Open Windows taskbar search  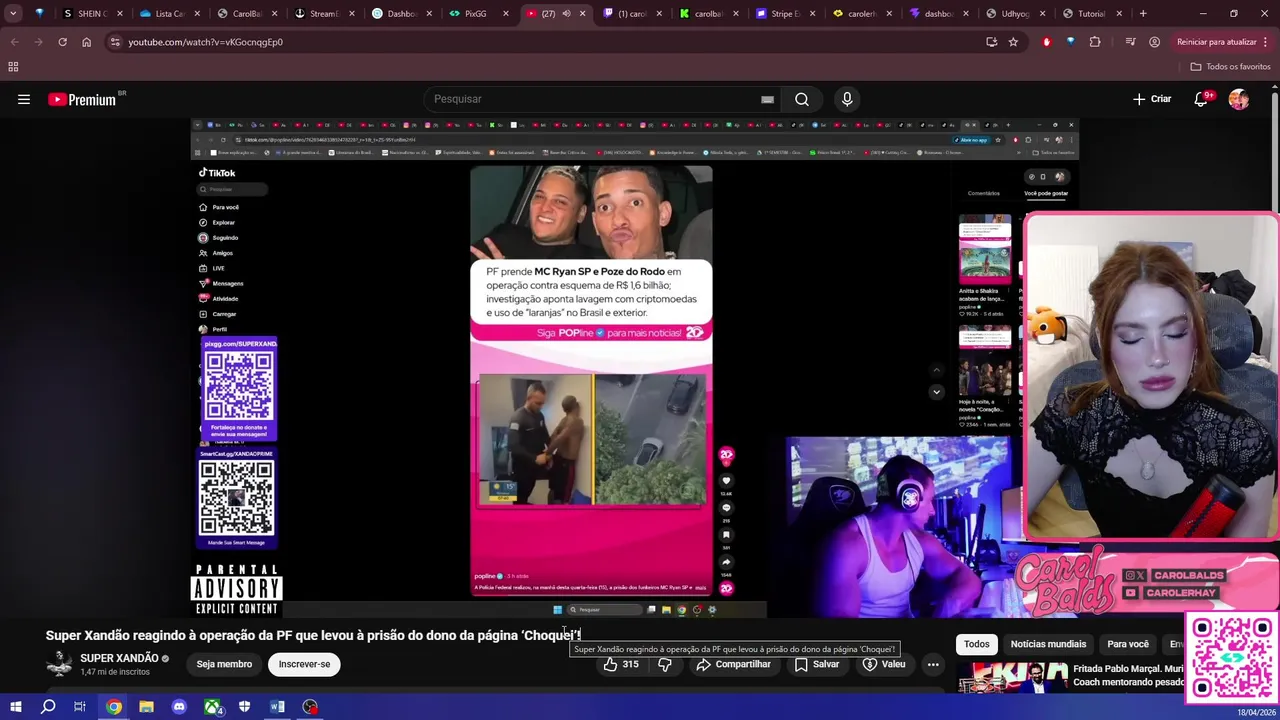pos(48,707)
